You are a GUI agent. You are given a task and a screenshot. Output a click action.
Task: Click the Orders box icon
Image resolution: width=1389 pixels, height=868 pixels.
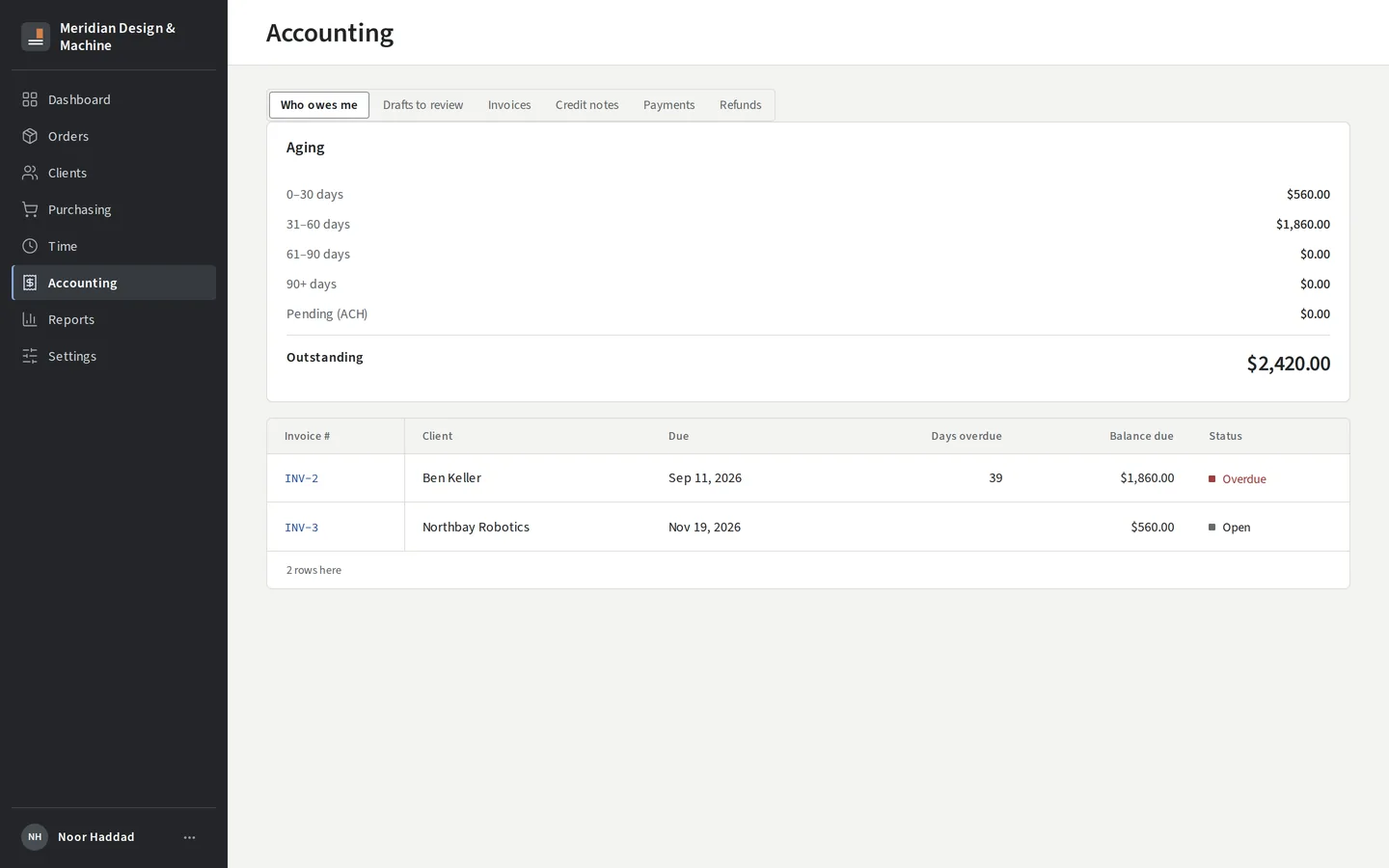30,136
